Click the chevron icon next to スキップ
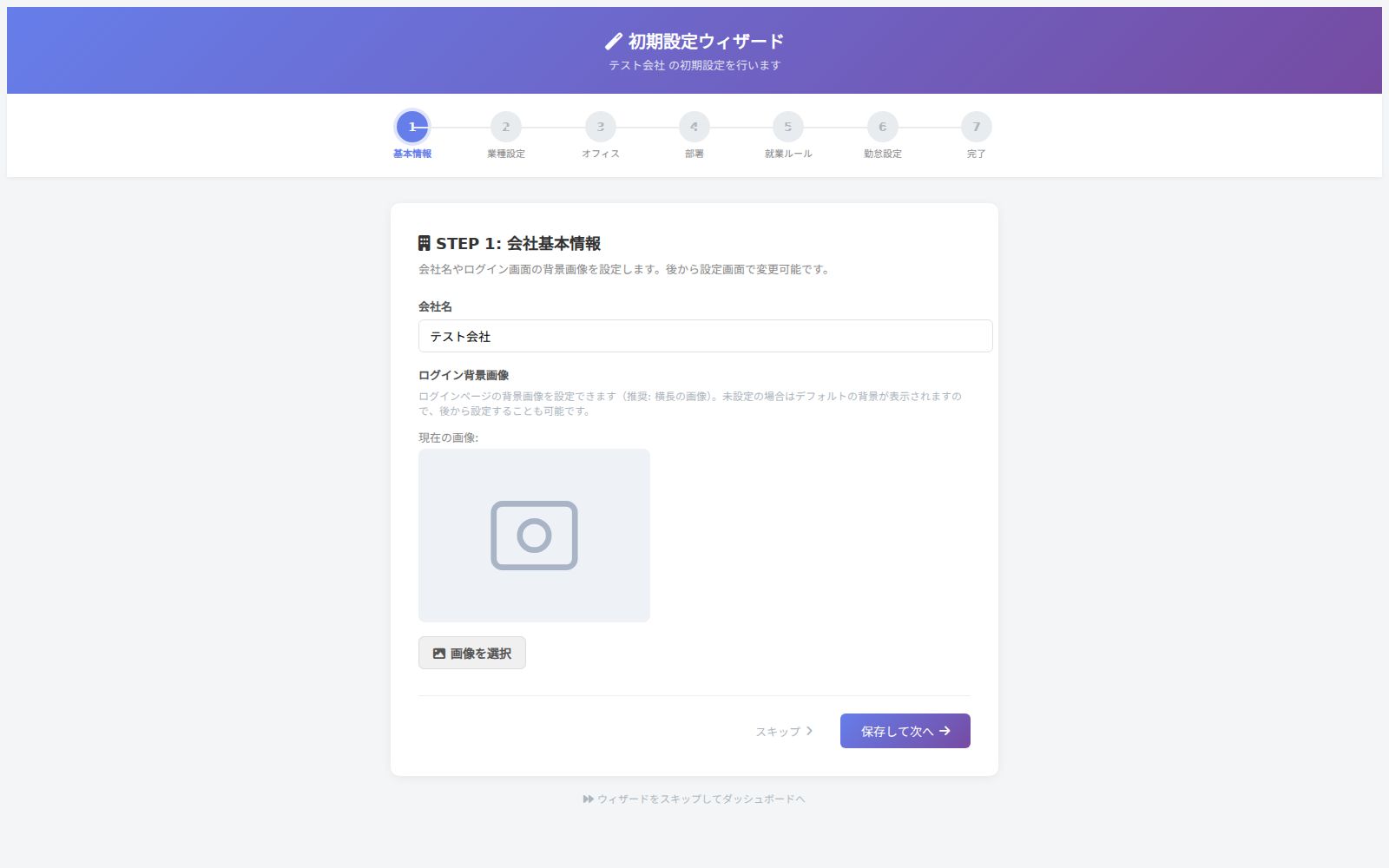1389x868 pixels. coord(809,731)
